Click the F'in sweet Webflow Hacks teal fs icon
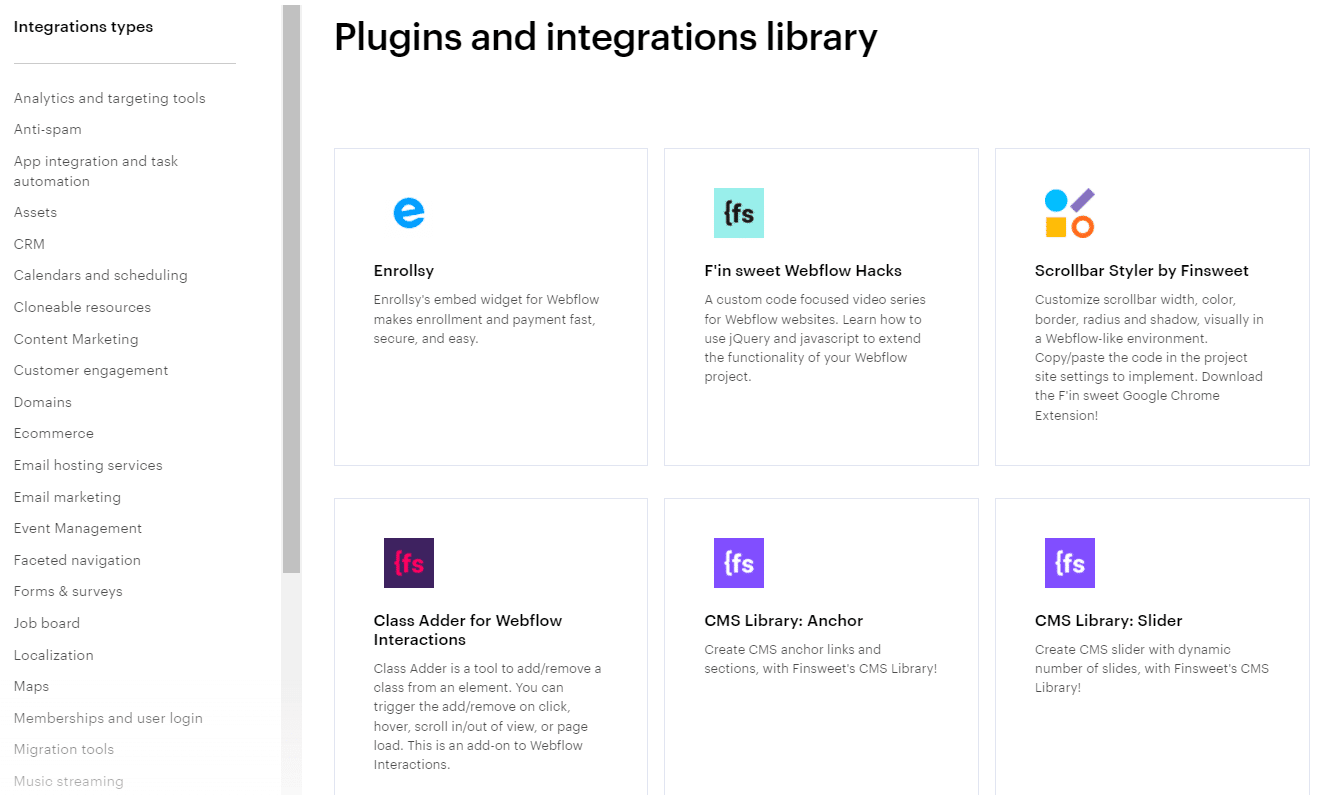Viewport: 1321px width, 795px height. pyautogui.click(x=739, y=213)
